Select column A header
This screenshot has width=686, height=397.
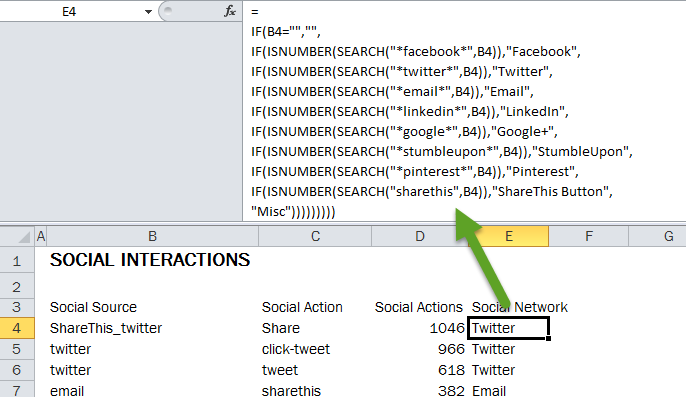[41, 236]
